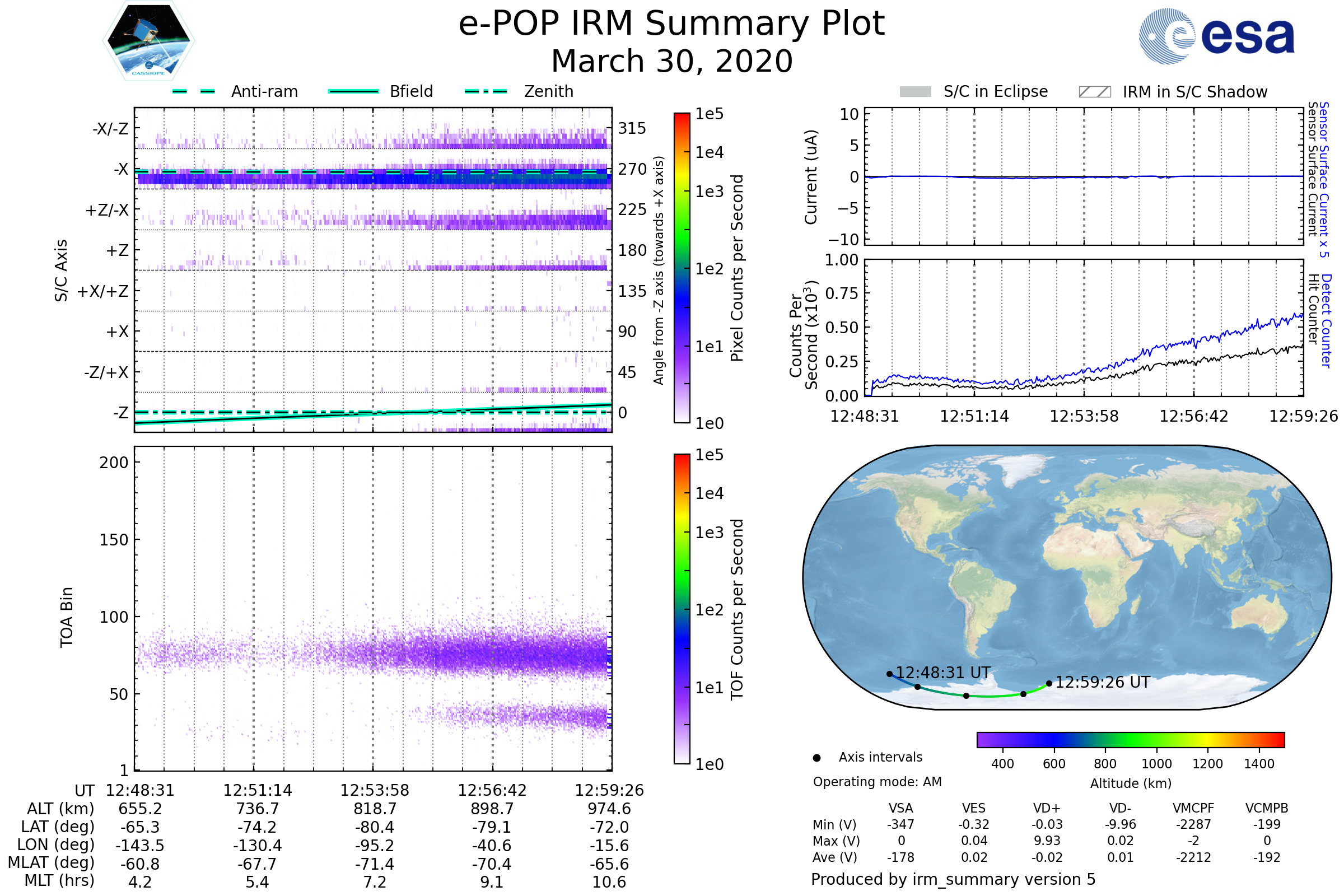Image resolution: width=1344 pixels, height=896 pixels.
Task: Click the TOF Counts per Second colorbar
Action: click(x=682, y=609)
